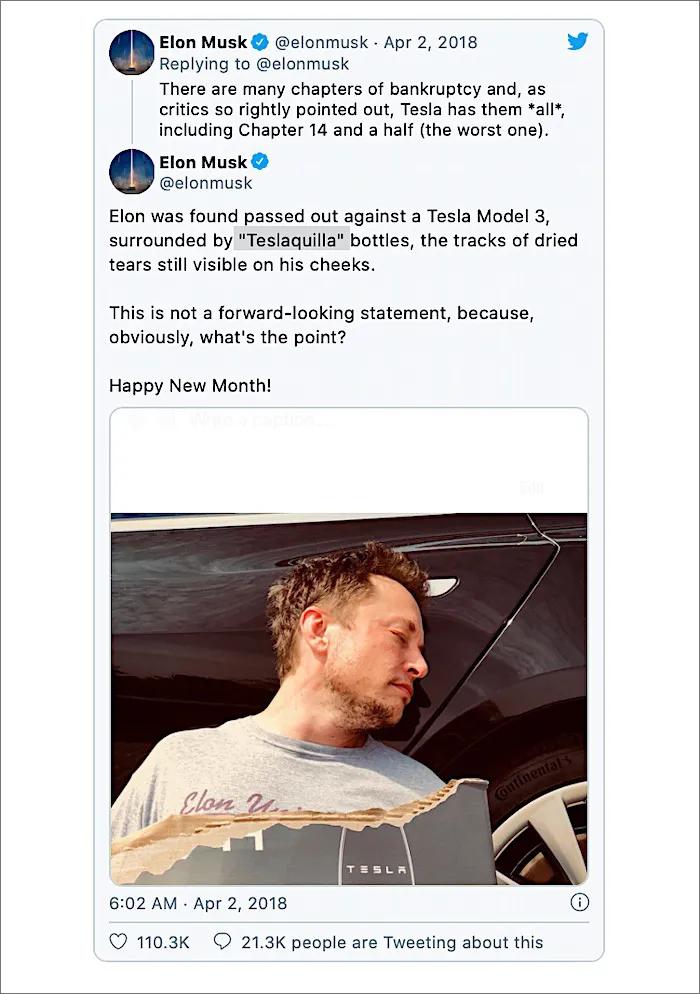The width and height of the screenshot is (700, 994).
Task: Follow the "Replying to @elonmusk" link
Action: (252, 64)
